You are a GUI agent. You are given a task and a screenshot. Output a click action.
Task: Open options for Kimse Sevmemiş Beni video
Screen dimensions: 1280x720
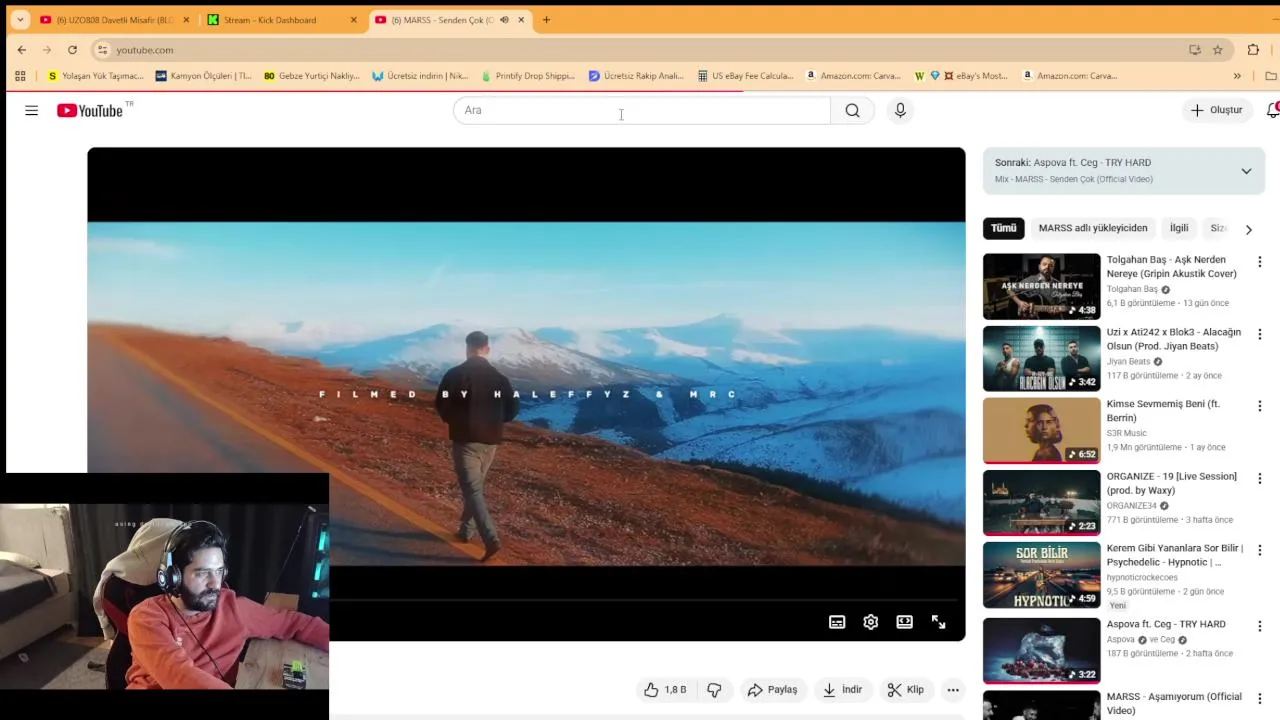[x=1259, y=406]
